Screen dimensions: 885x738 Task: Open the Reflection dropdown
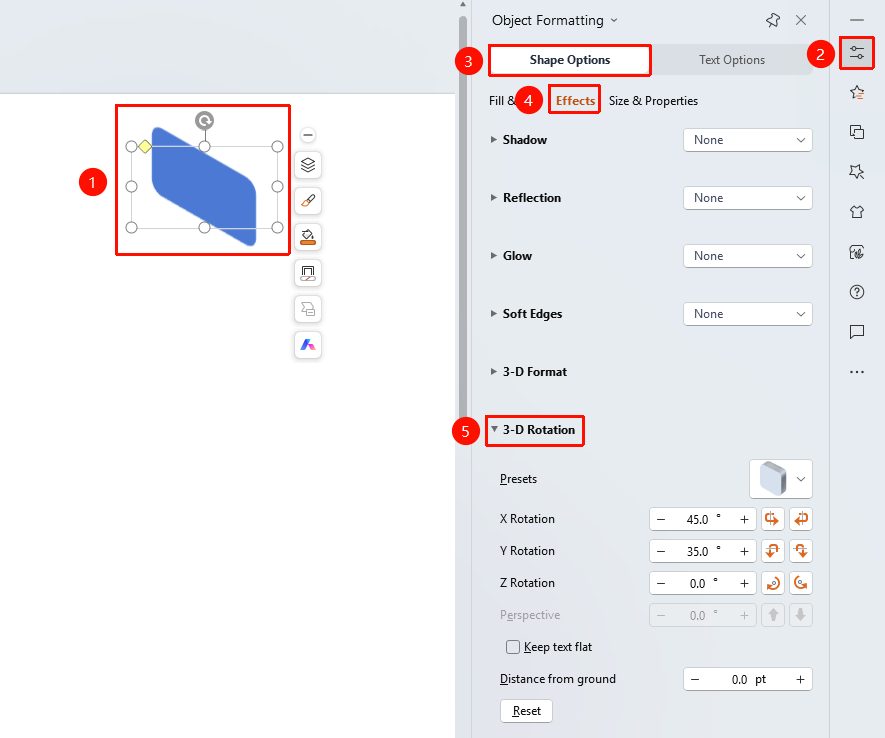click(747, 198)
